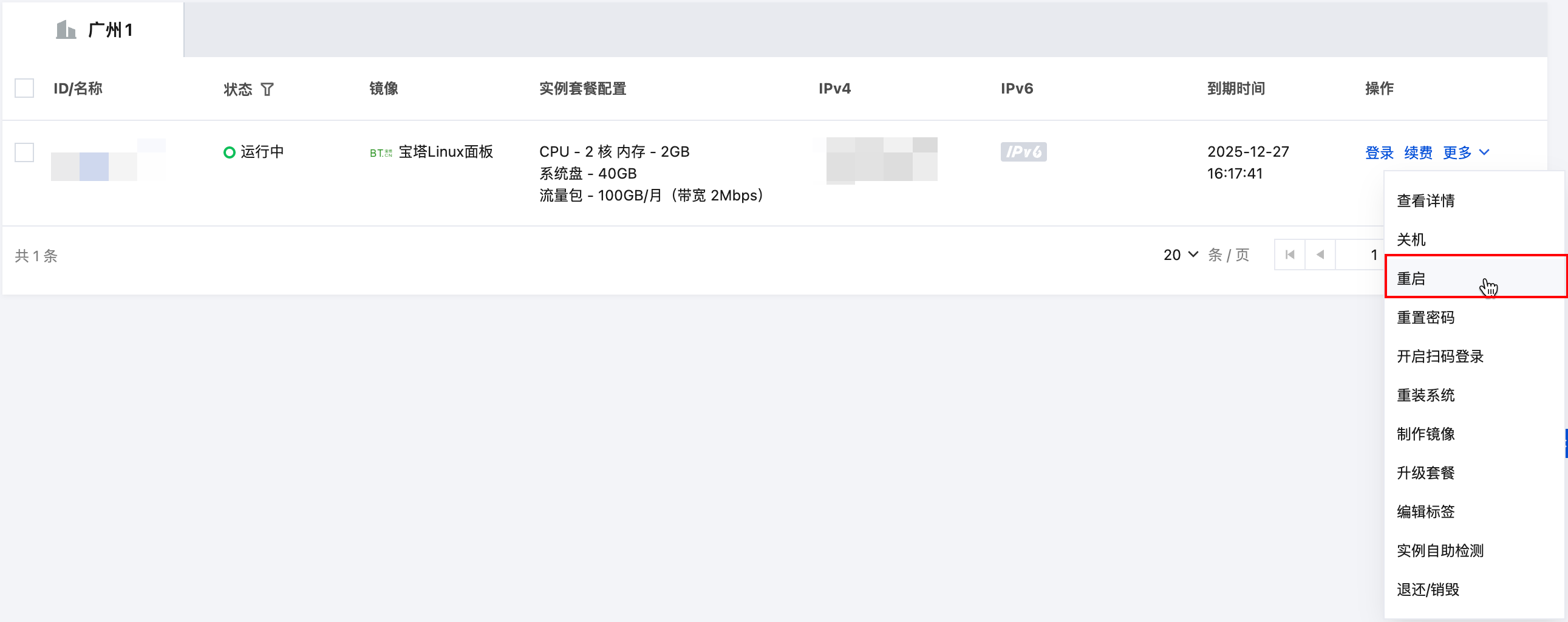The image size is (1568, 622).
Task: Expand the 更多 actions dropdown
Action: [x=1465, y=152]
